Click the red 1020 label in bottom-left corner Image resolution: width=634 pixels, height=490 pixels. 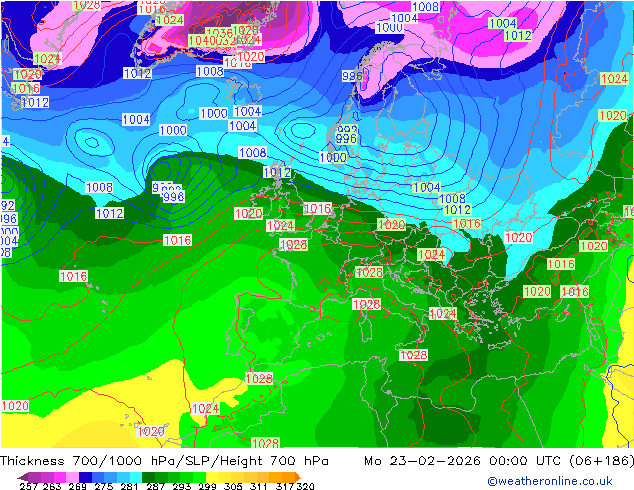[x=15, y=406]
